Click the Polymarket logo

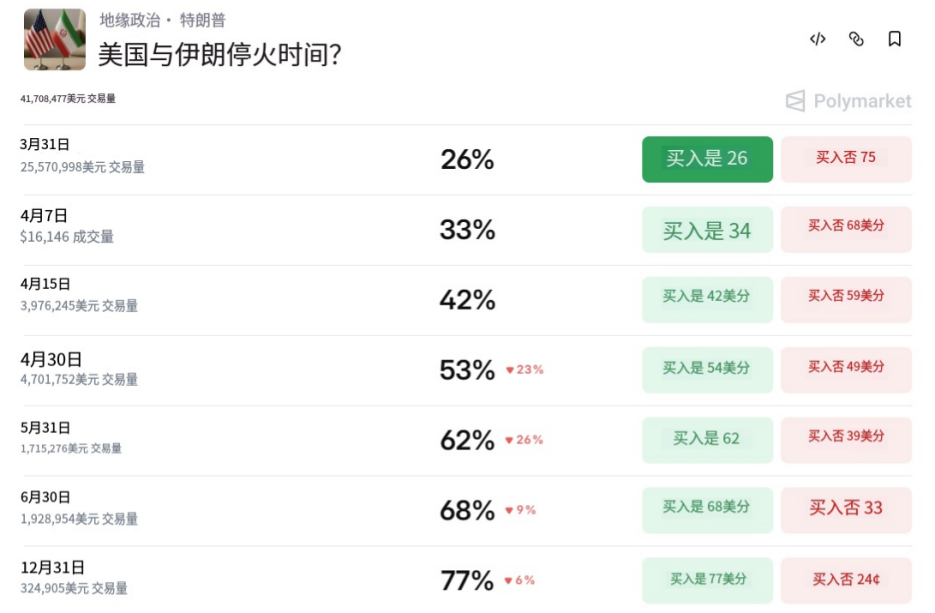pyautogui.click(x=848, y=101)
